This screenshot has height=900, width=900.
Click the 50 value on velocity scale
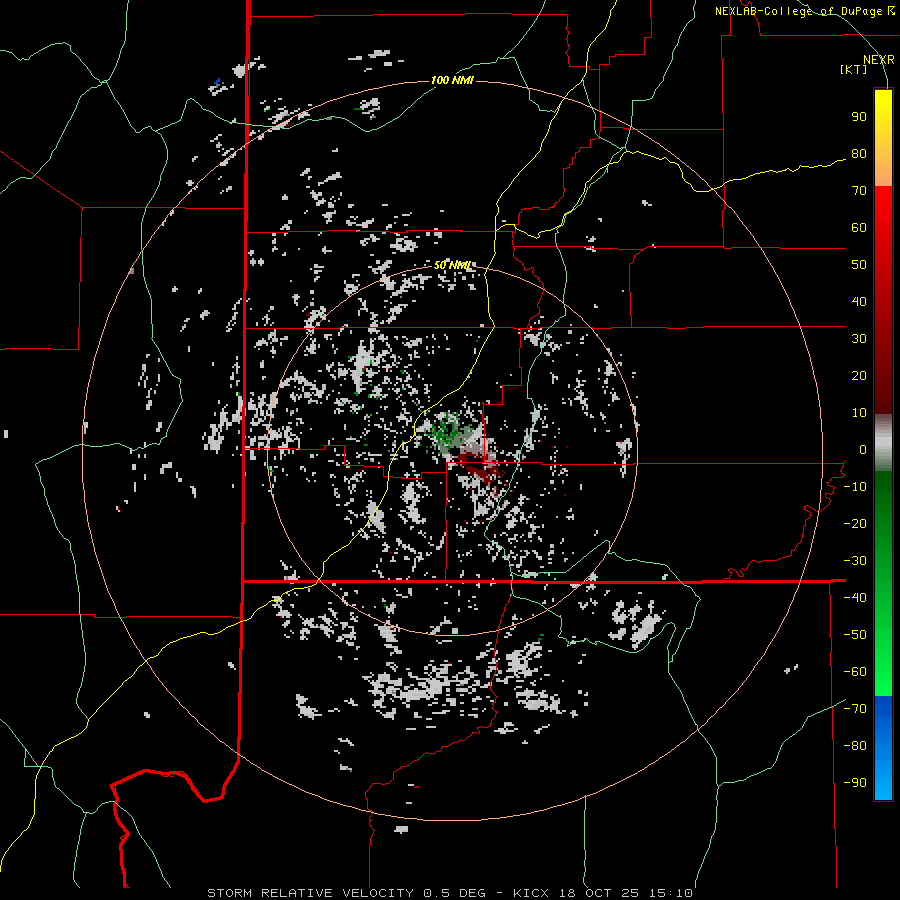[x=859, y=265]
